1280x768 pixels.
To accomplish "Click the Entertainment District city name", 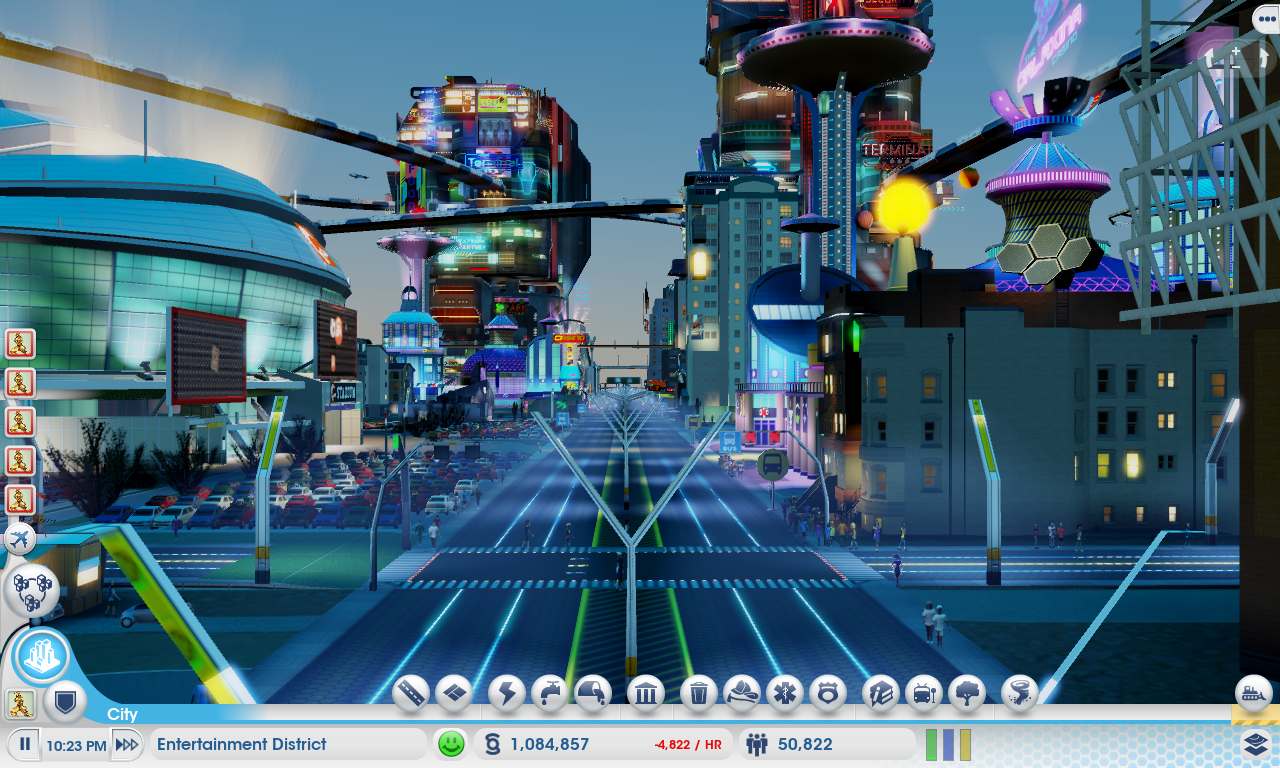I will coord(241,744).
